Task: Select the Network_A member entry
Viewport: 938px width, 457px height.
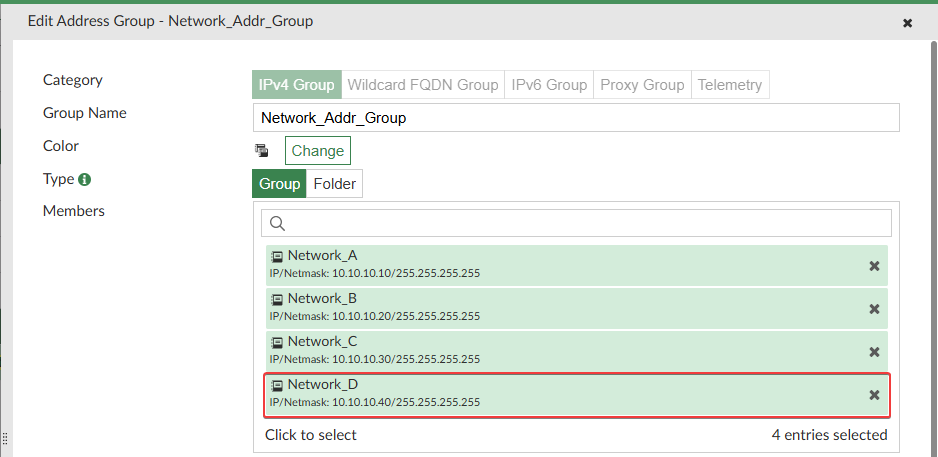Action: [x=577, y=265]
